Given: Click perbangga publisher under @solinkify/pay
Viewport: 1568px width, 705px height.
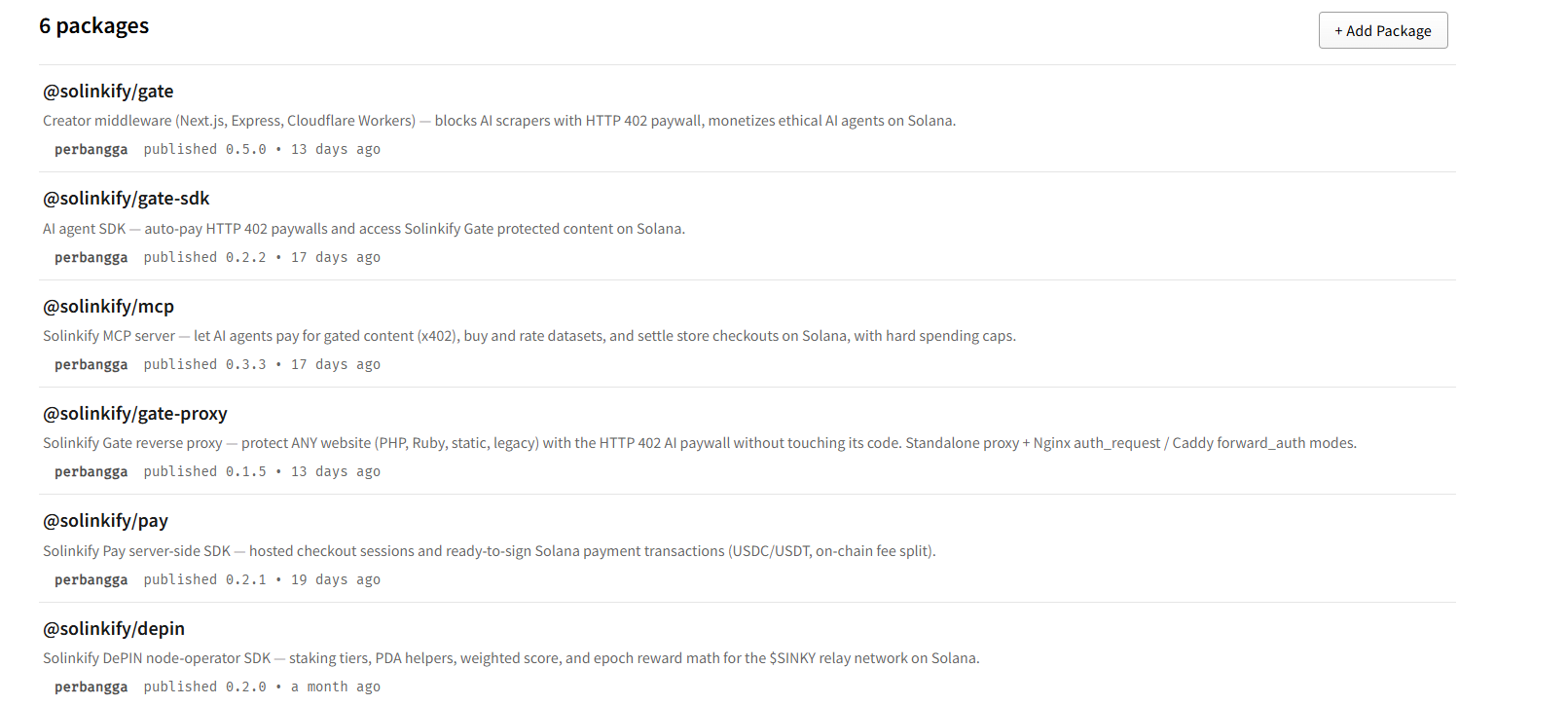Looking at the screenshot, I should click(x=91, y=580).
